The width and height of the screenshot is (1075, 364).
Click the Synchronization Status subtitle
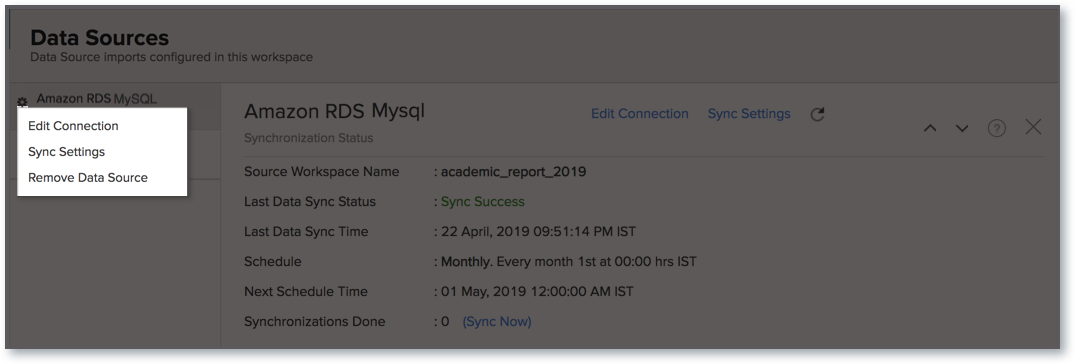tap(309, 138)
